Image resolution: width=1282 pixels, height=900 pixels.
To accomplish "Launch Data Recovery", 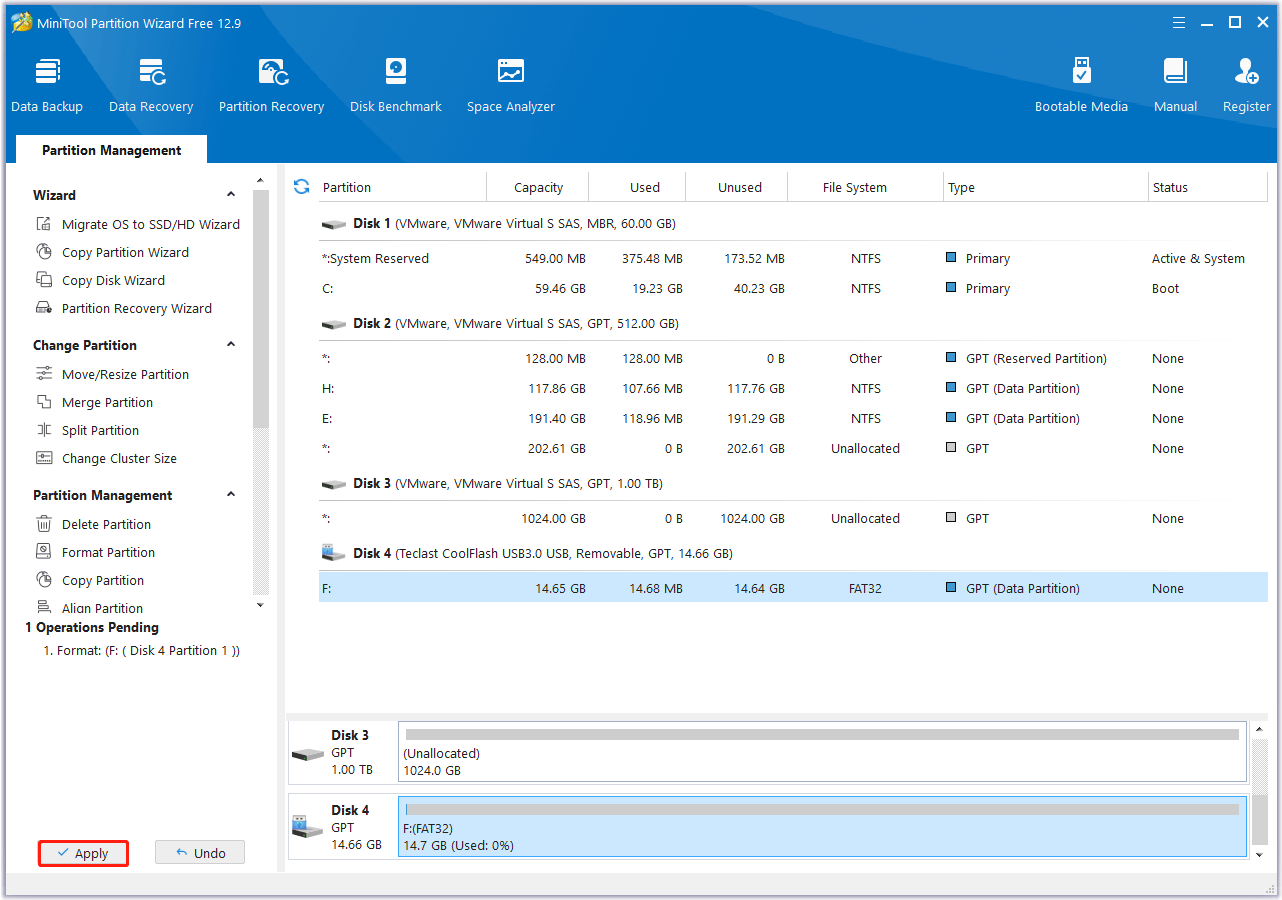I will (x=151, y=86).
